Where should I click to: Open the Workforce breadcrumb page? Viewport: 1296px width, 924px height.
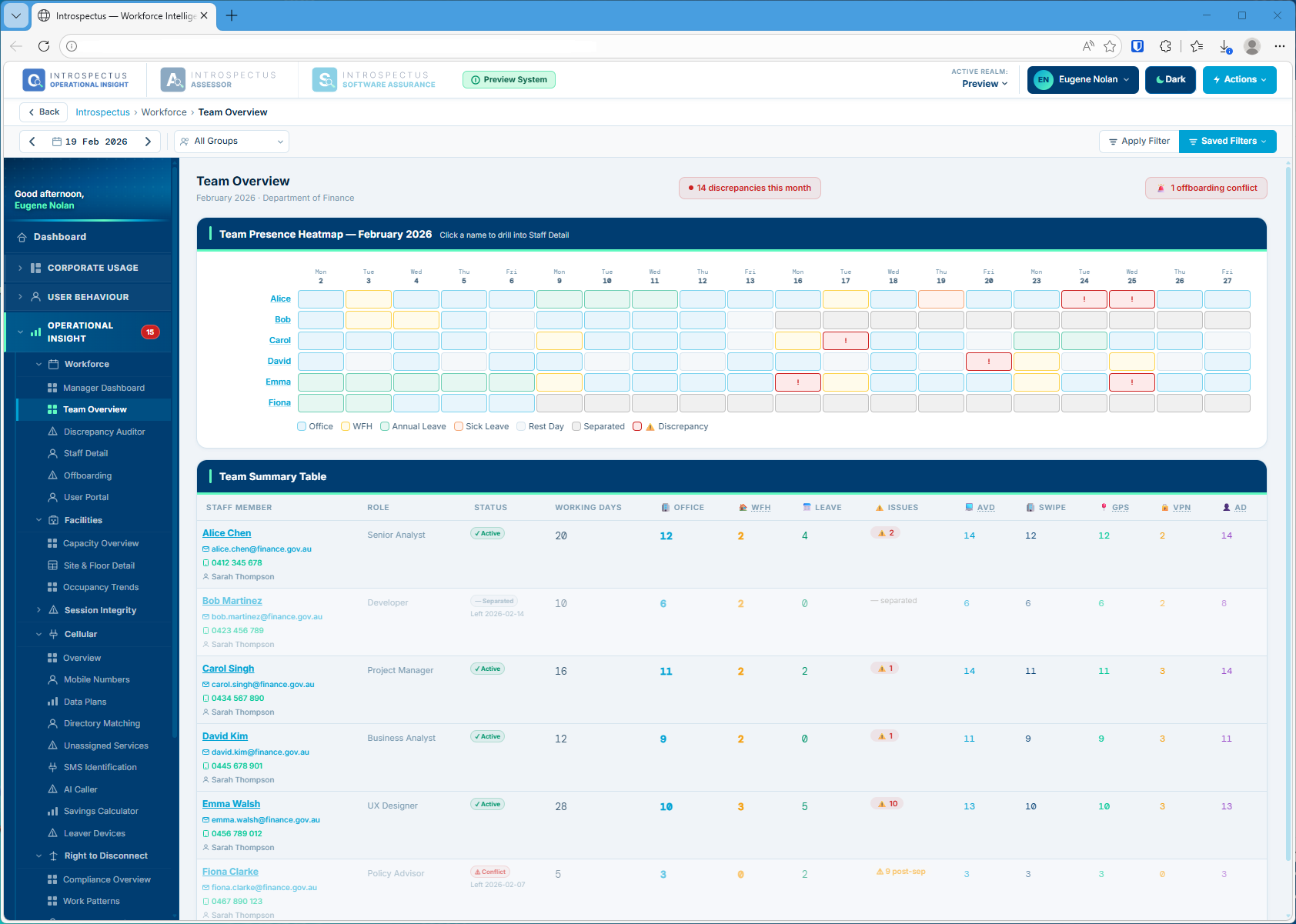point(164,112)
